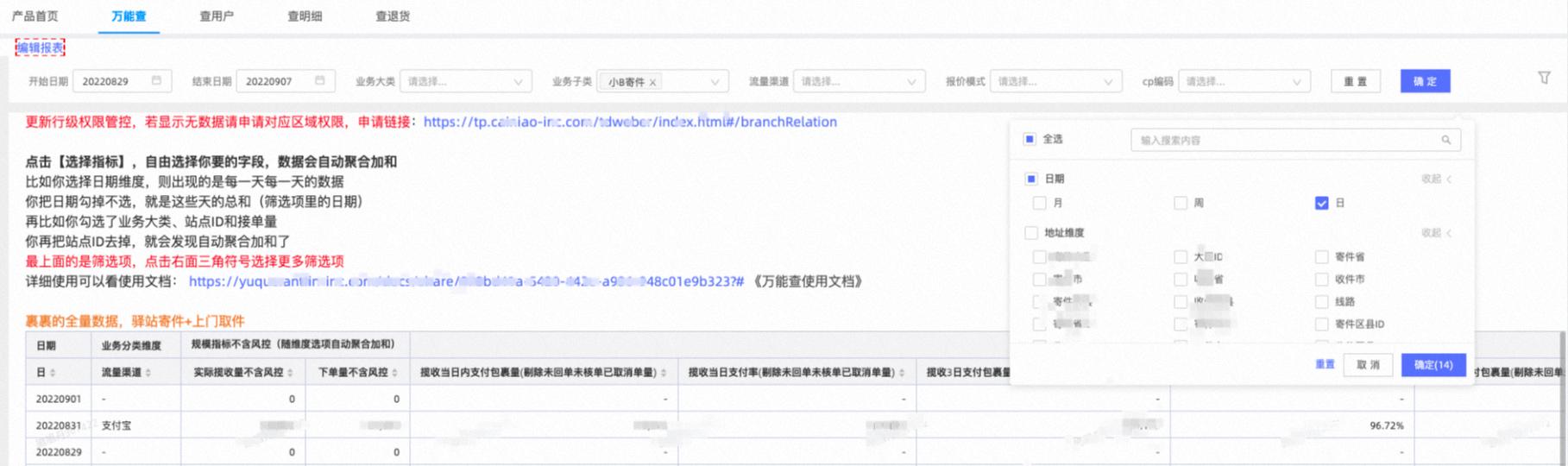
Task: Open the 业务大类 dropdown
Action: (465, 81)
